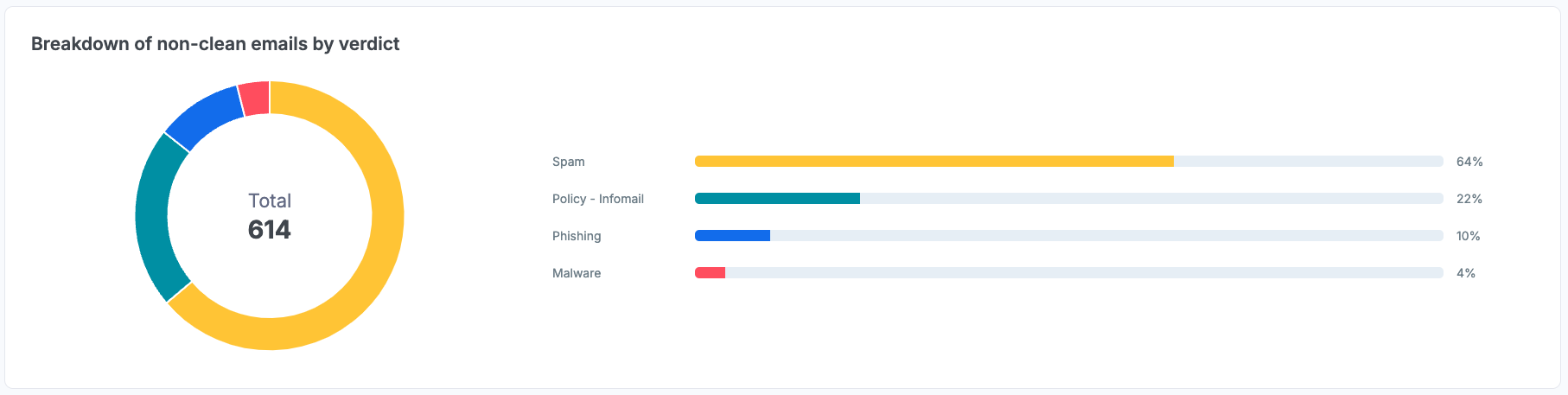Click the chart title about non-clean emails

click(215, 44)
